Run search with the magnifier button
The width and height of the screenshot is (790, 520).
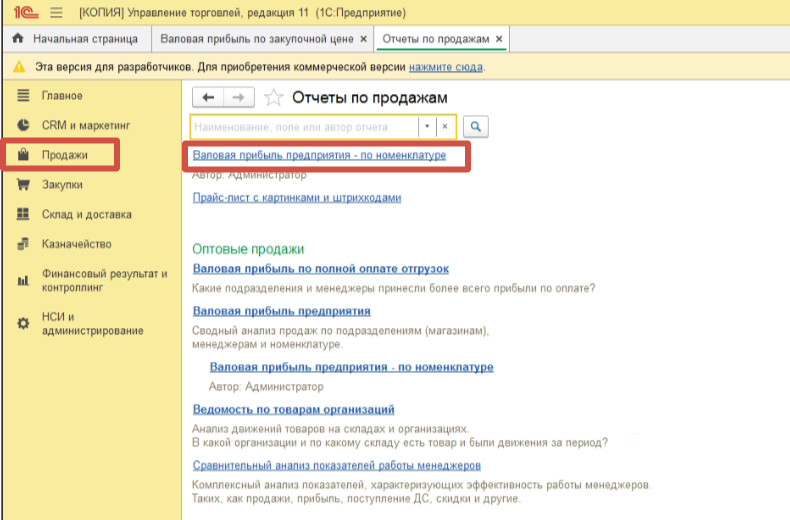[x=476, y=126]
